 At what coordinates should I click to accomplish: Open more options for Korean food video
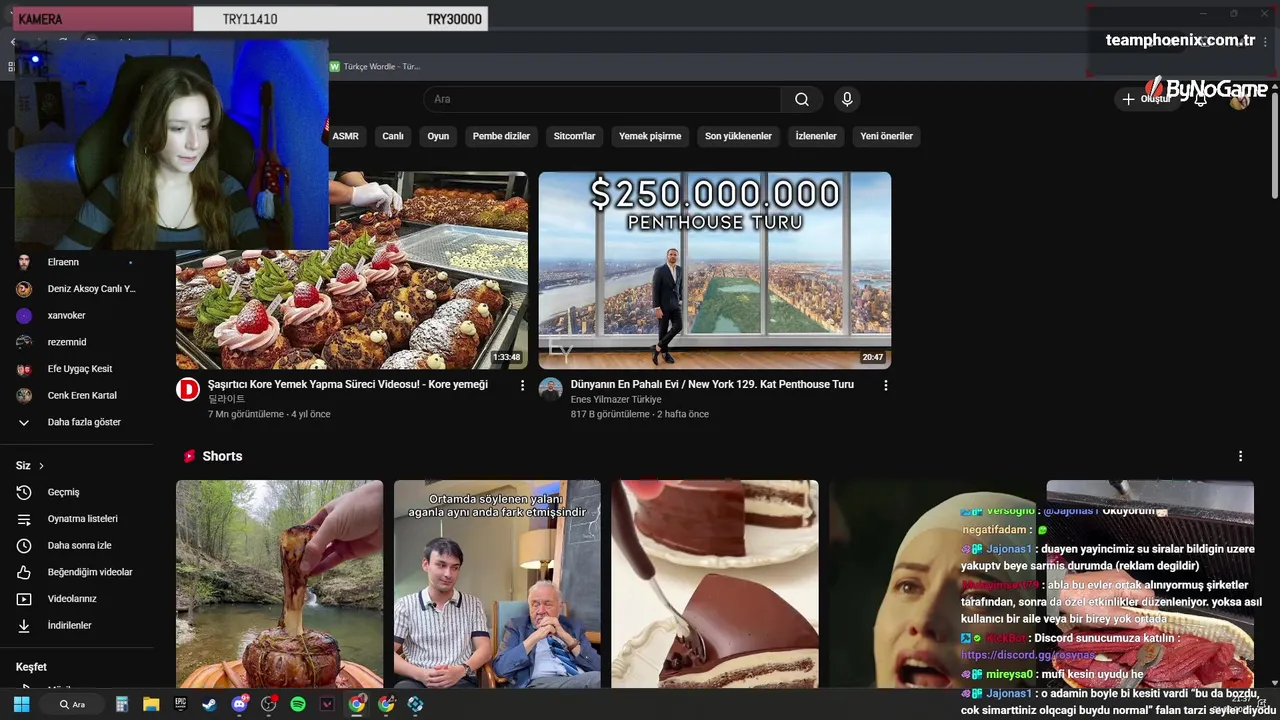click(x=522, y=385)
